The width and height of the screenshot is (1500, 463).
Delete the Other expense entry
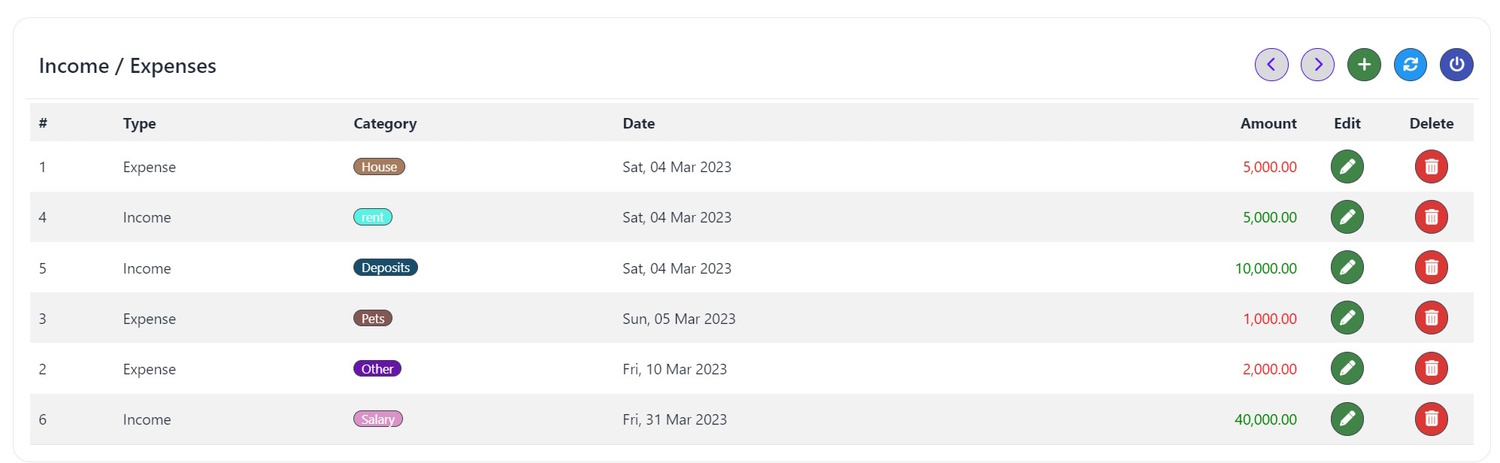1431,369
